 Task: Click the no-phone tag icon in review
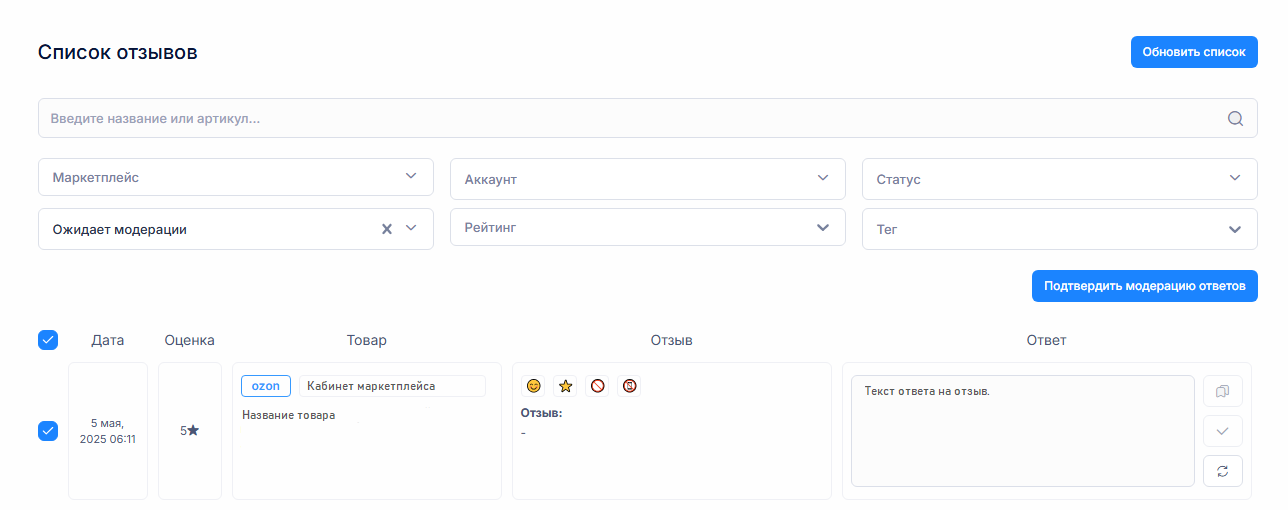coord(629,386)
